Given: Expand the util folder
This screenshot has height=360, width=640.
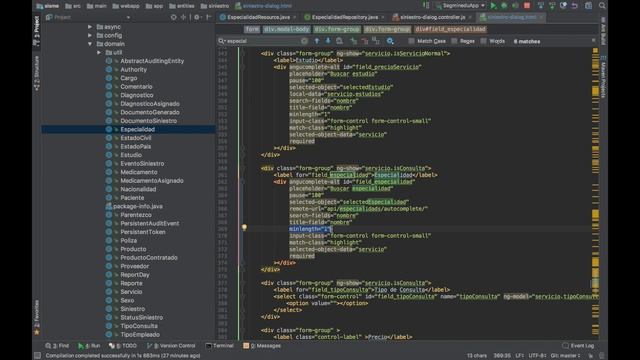Looking at the screenshot, I should tap(99, 52).
